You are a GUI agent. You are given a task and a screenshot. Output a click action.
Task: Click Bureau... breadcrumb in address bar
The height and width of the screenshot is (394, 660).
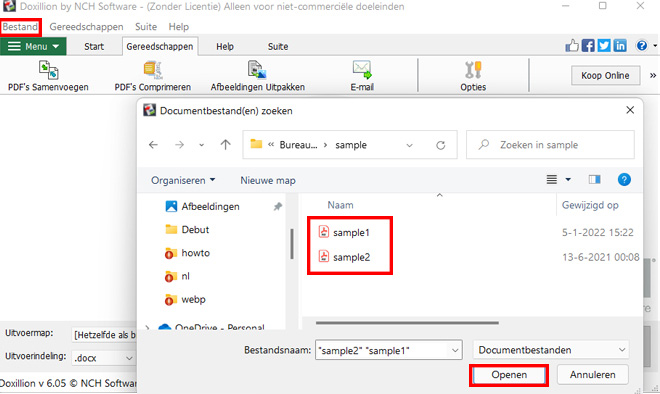[x=298, y=145]
